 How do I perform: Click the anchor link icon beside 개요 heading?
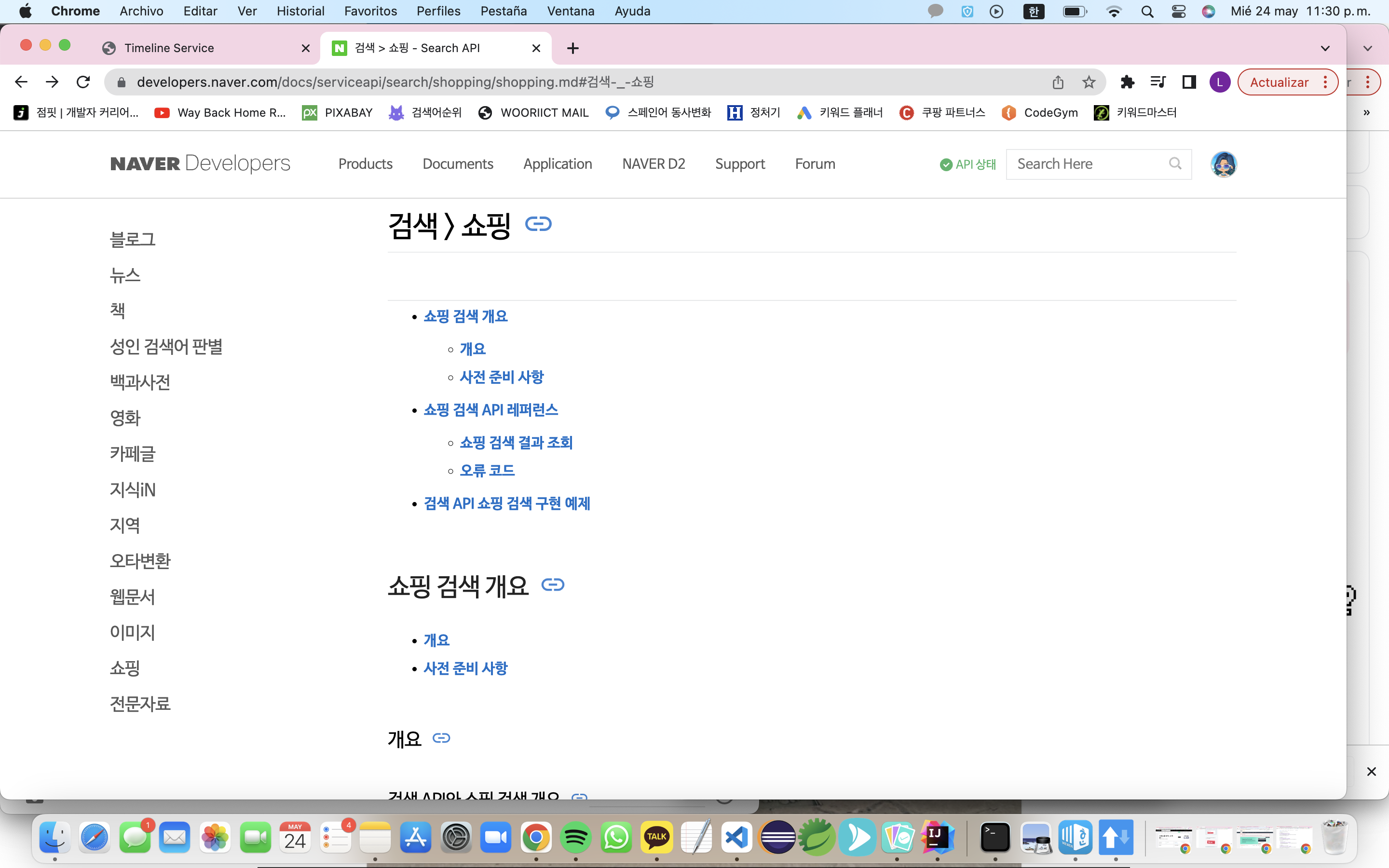(441, 738)
